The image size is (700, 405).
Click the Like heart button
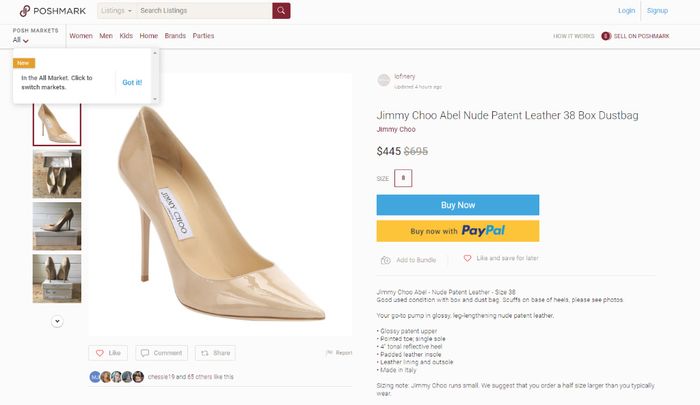tap(108, 353)
